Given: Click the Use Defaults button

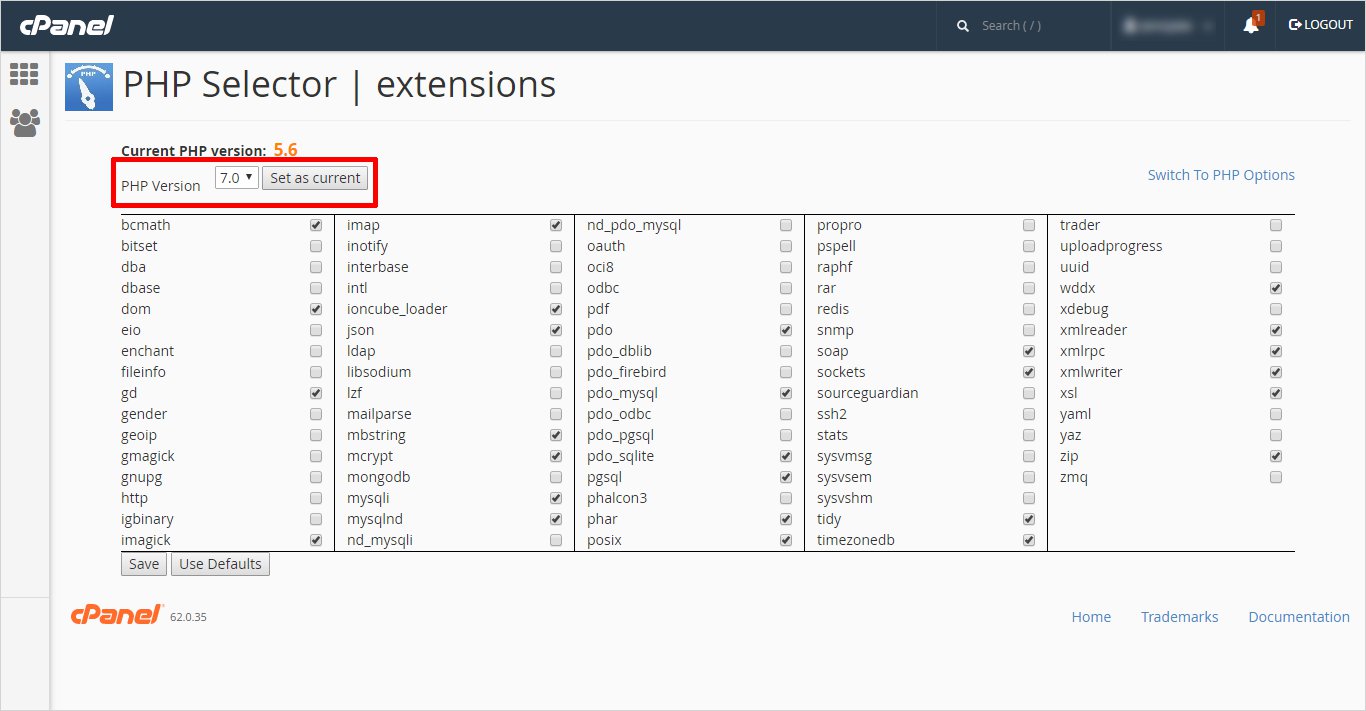Looking at the screenshot, I should pyautogui.click(x=220, y=564).
